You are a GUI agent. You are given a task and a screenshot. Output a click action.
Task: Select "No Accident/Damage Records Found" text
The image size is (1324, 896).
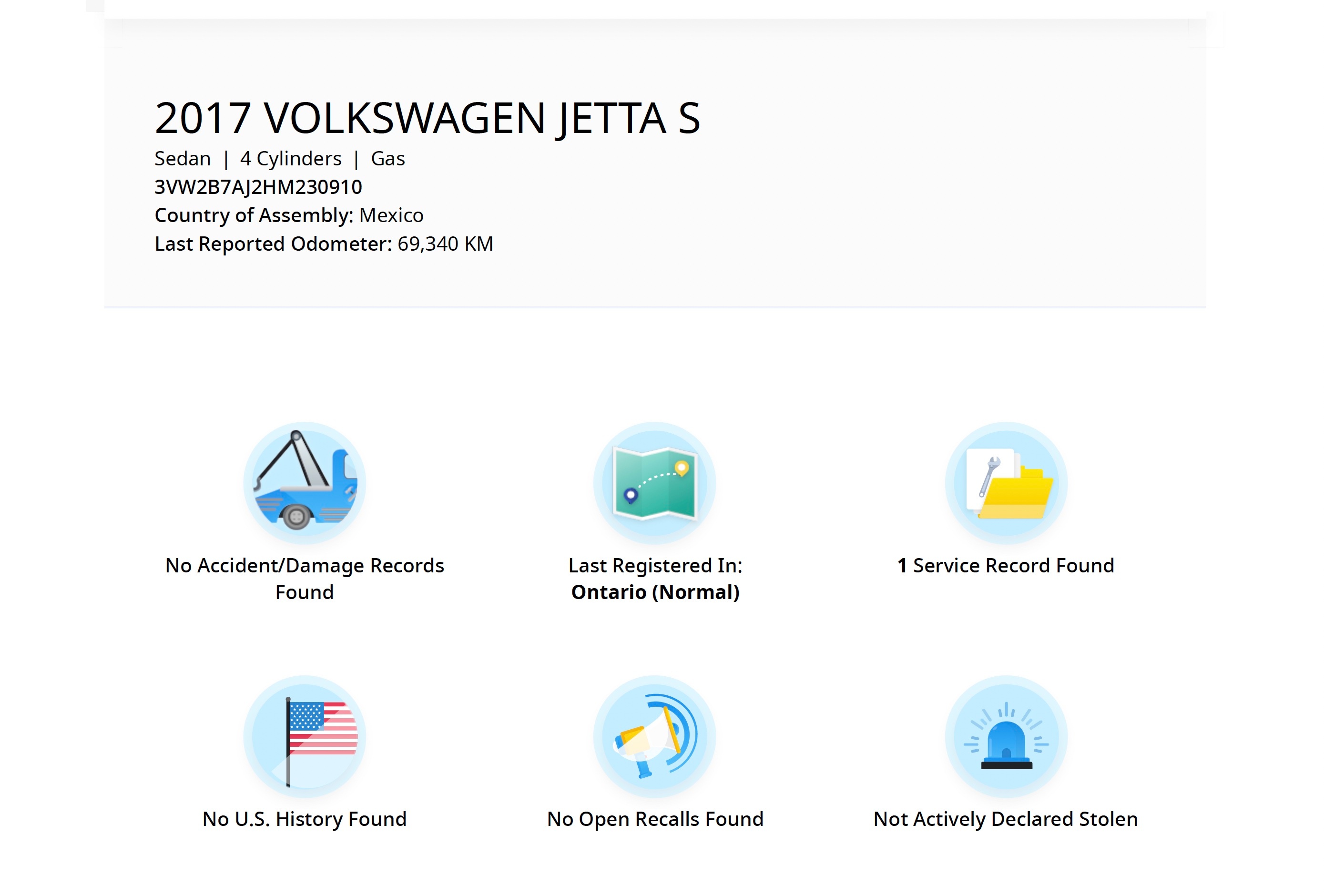coord(304,578)
